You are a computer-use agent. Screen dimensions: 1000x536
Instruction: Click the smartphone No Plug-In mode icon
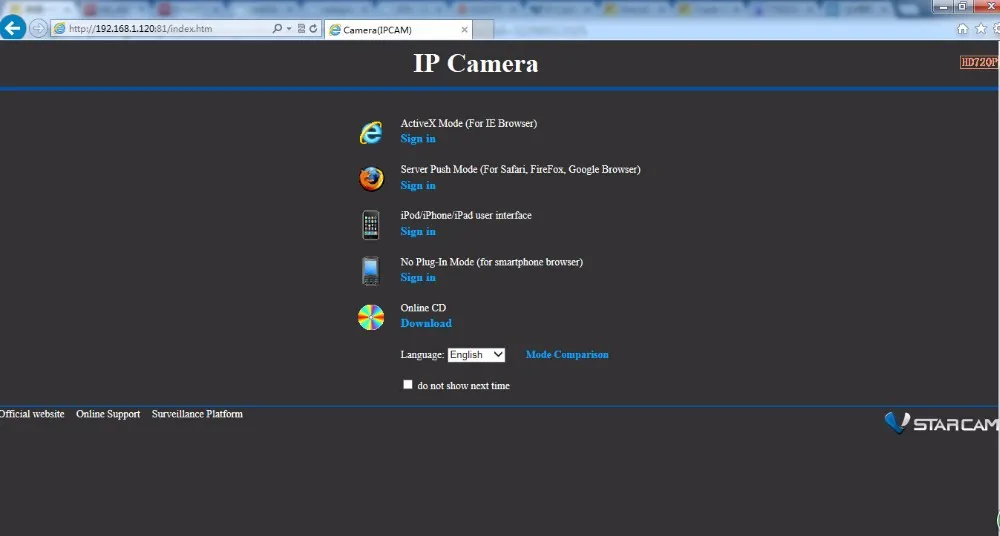pos(370,271)
